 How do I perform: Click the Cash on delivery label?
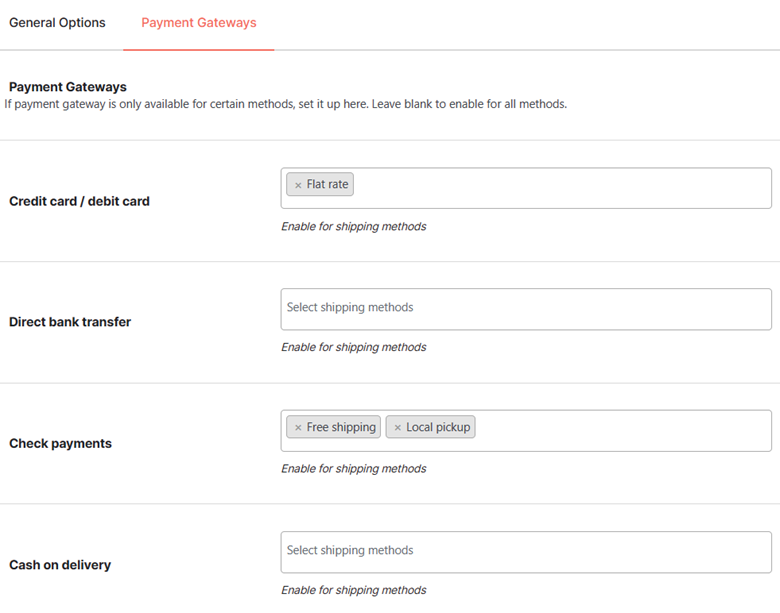[60, 565]
